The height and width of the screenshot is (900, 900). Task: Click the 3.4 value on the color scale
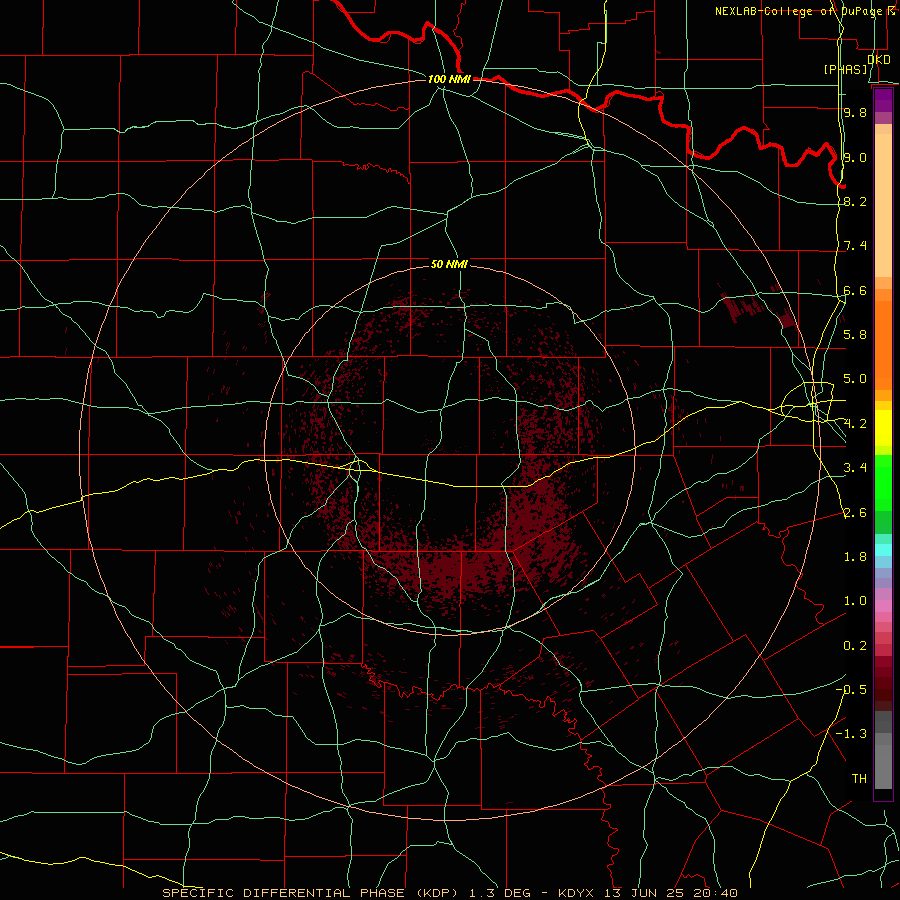tap(855, 468)
